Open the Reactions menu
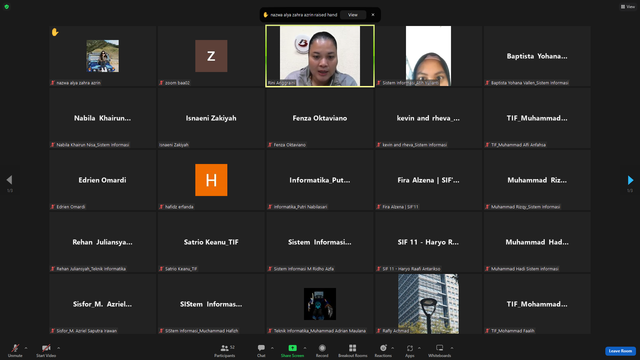The width and height of the screenshot is (640, 360). point(383,350)
